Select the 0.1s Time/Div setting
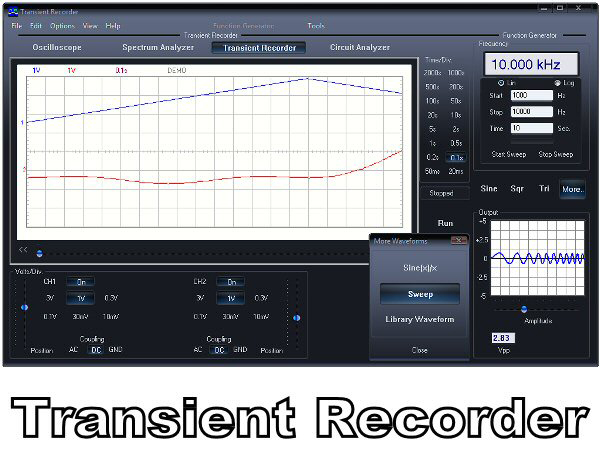This screenshot has height=450, width=600. pyautogui.click(x=456, y=158)
